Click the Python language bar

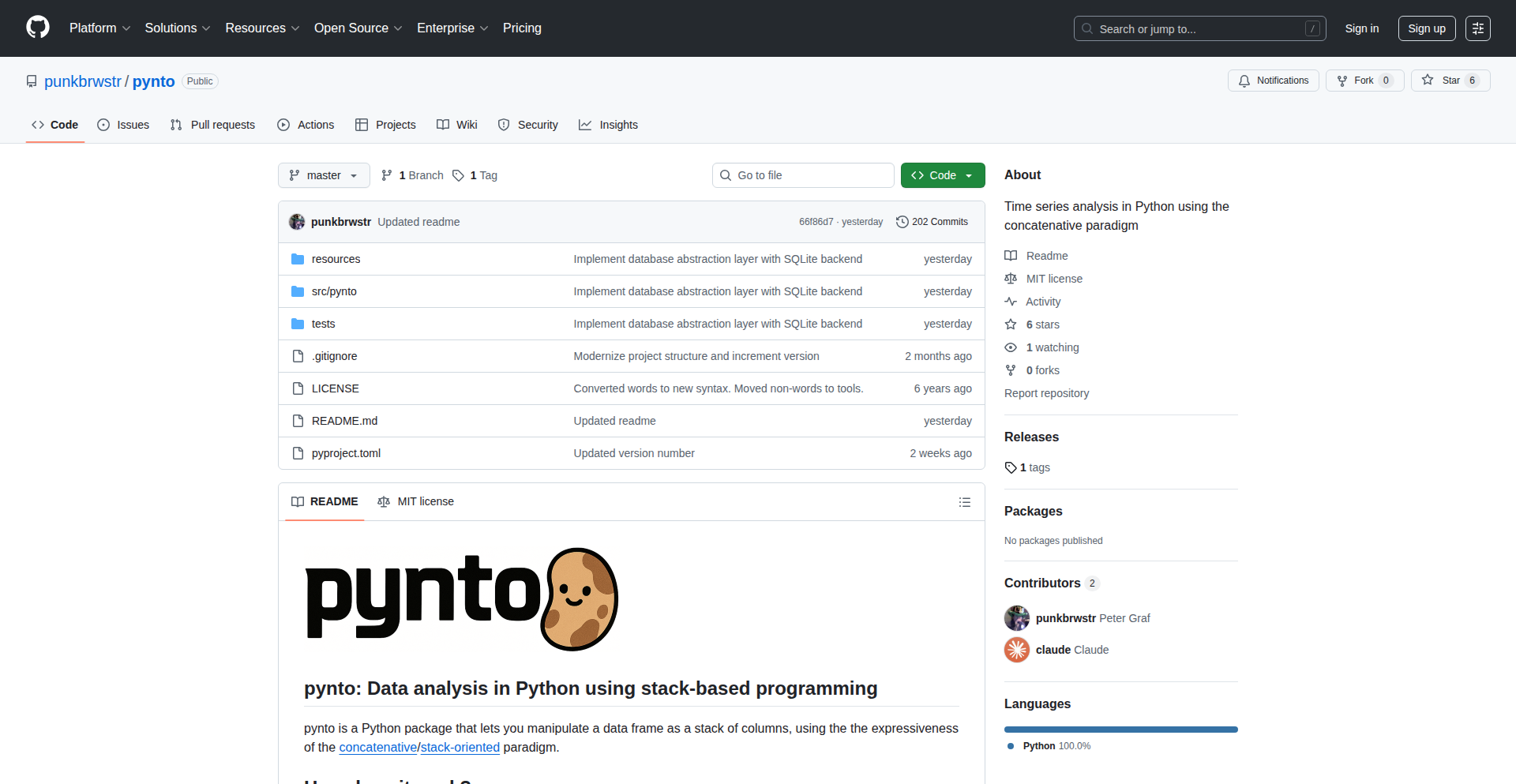click(1121, 730)
